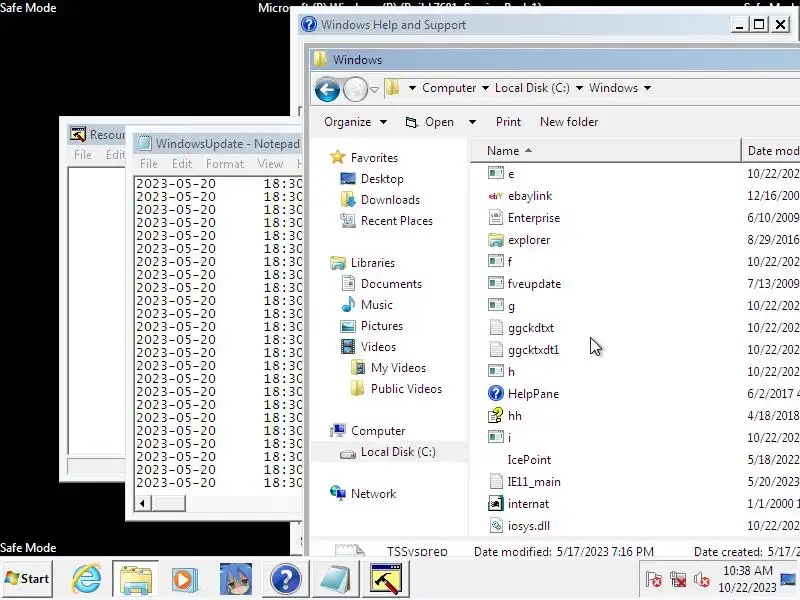
Task: Select the Libraries icon in sidebar
Action: click(337, 263)
